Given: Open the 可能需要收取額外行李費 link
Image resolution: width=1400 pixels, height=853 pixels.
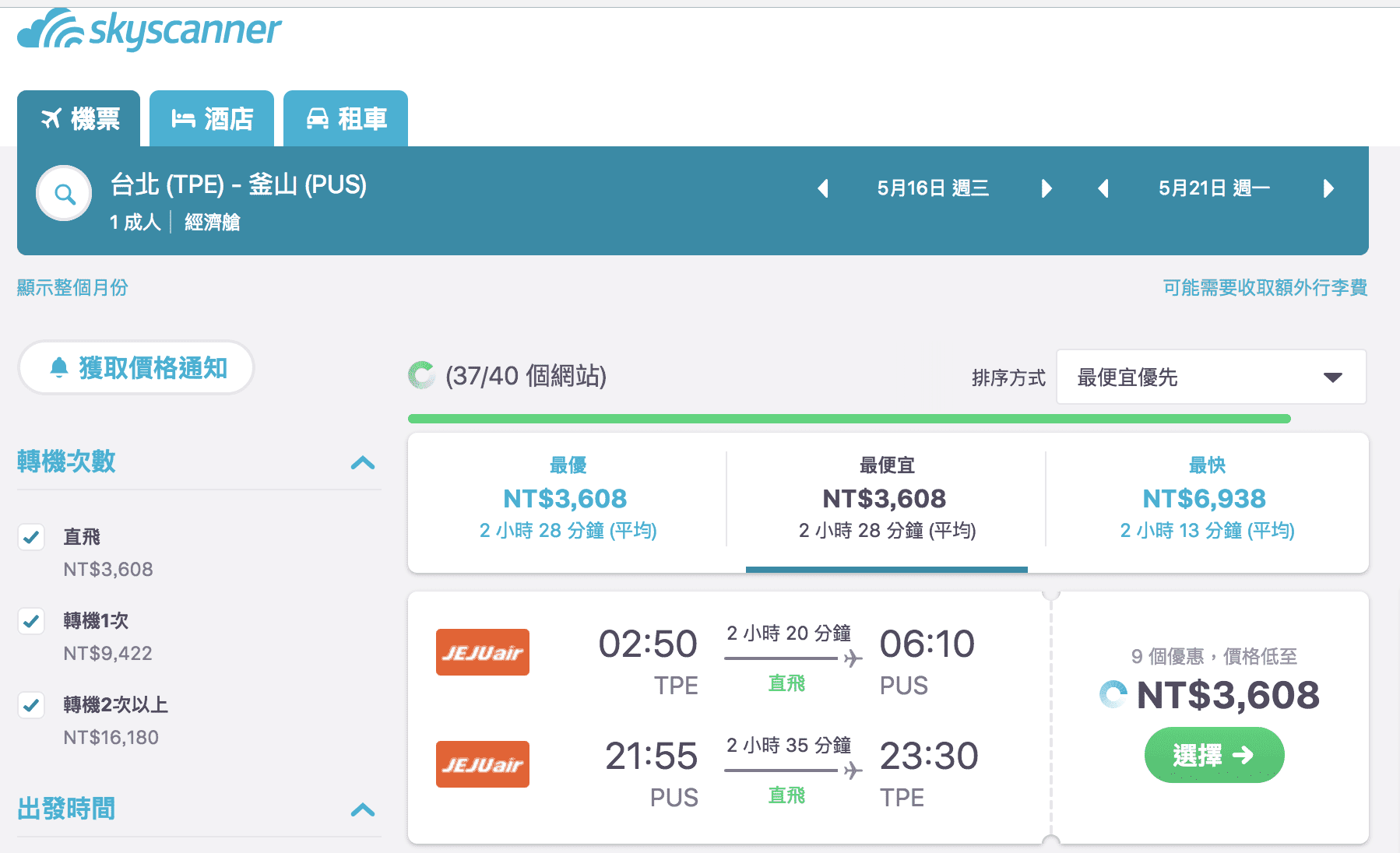Looking at the screenshot, I should pyautogui.click(x=1265, y=287).
